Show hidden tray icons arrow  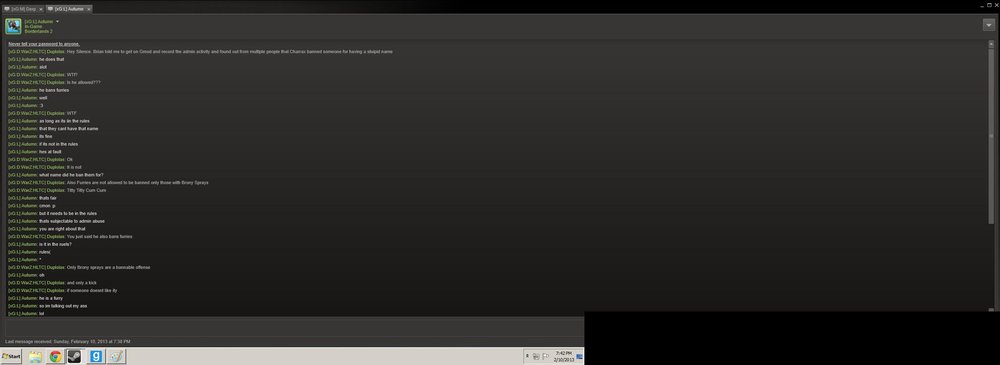point(527,356)
